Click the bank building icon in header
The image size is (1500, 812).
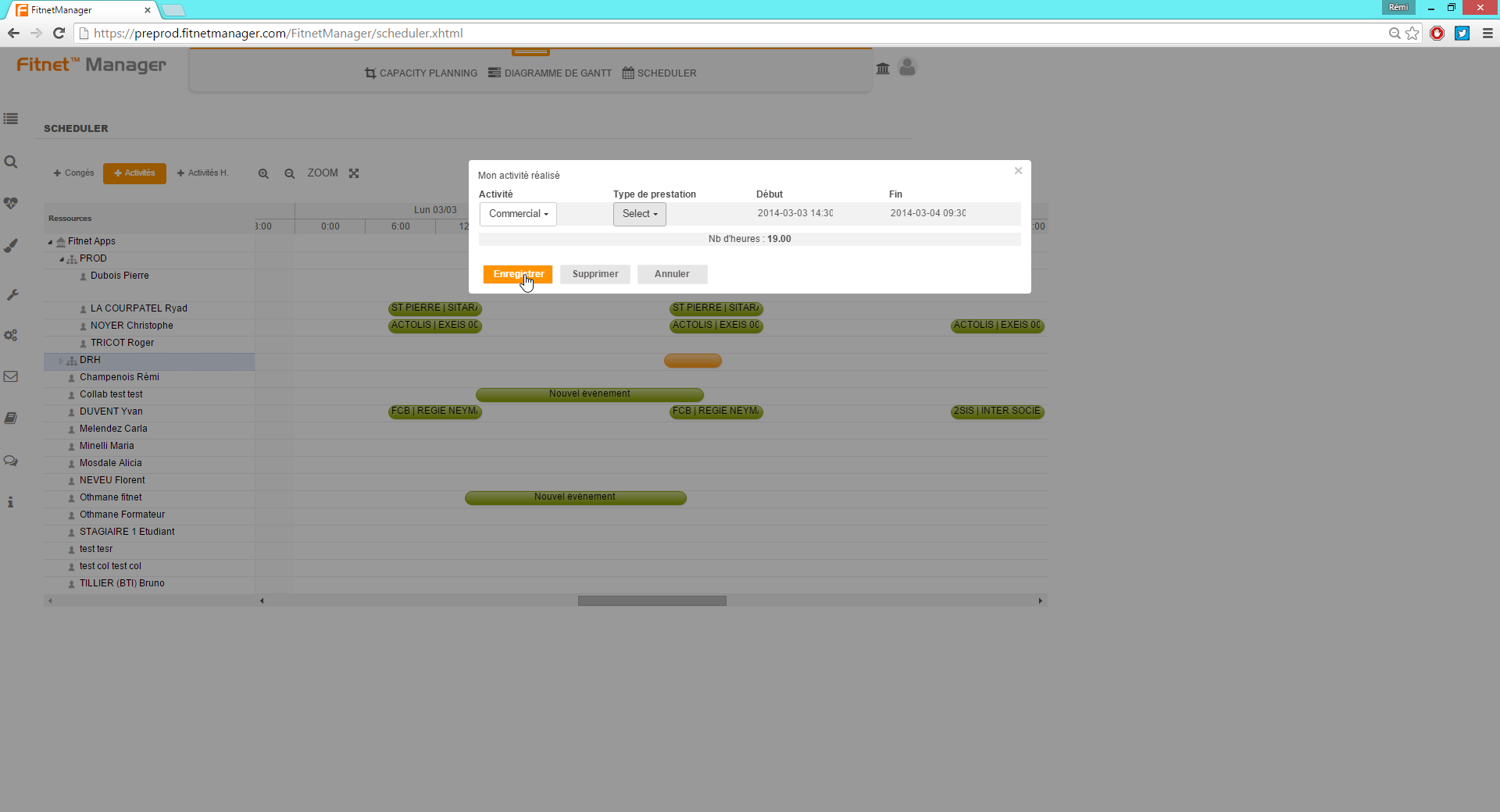(883, 69)
